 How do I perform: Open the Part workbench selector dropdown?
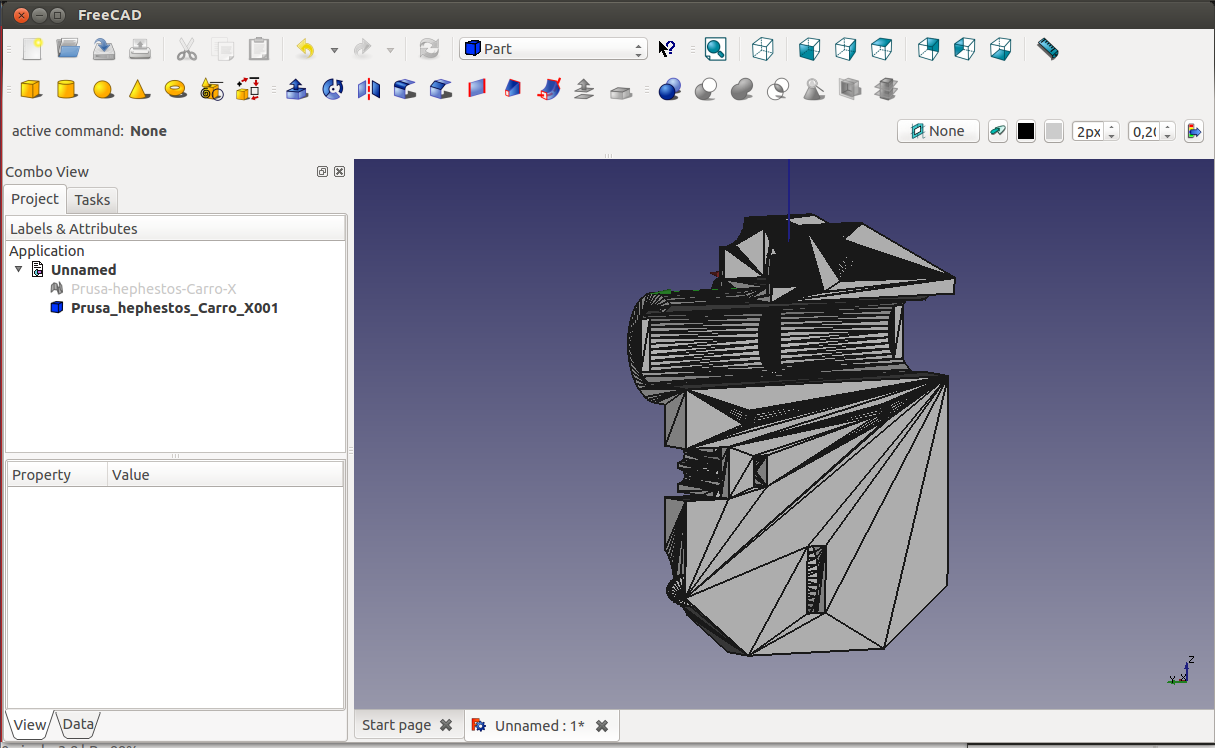tap(553, 49)
